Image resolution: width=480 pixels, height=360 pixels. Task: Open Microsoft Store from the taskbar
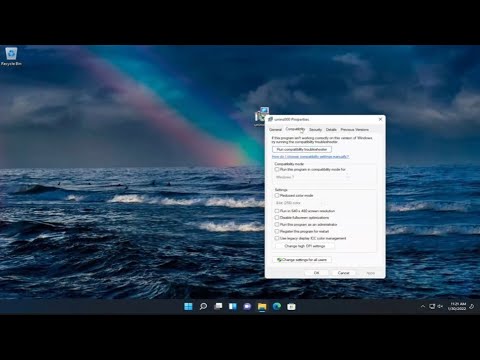coord(291,306)
